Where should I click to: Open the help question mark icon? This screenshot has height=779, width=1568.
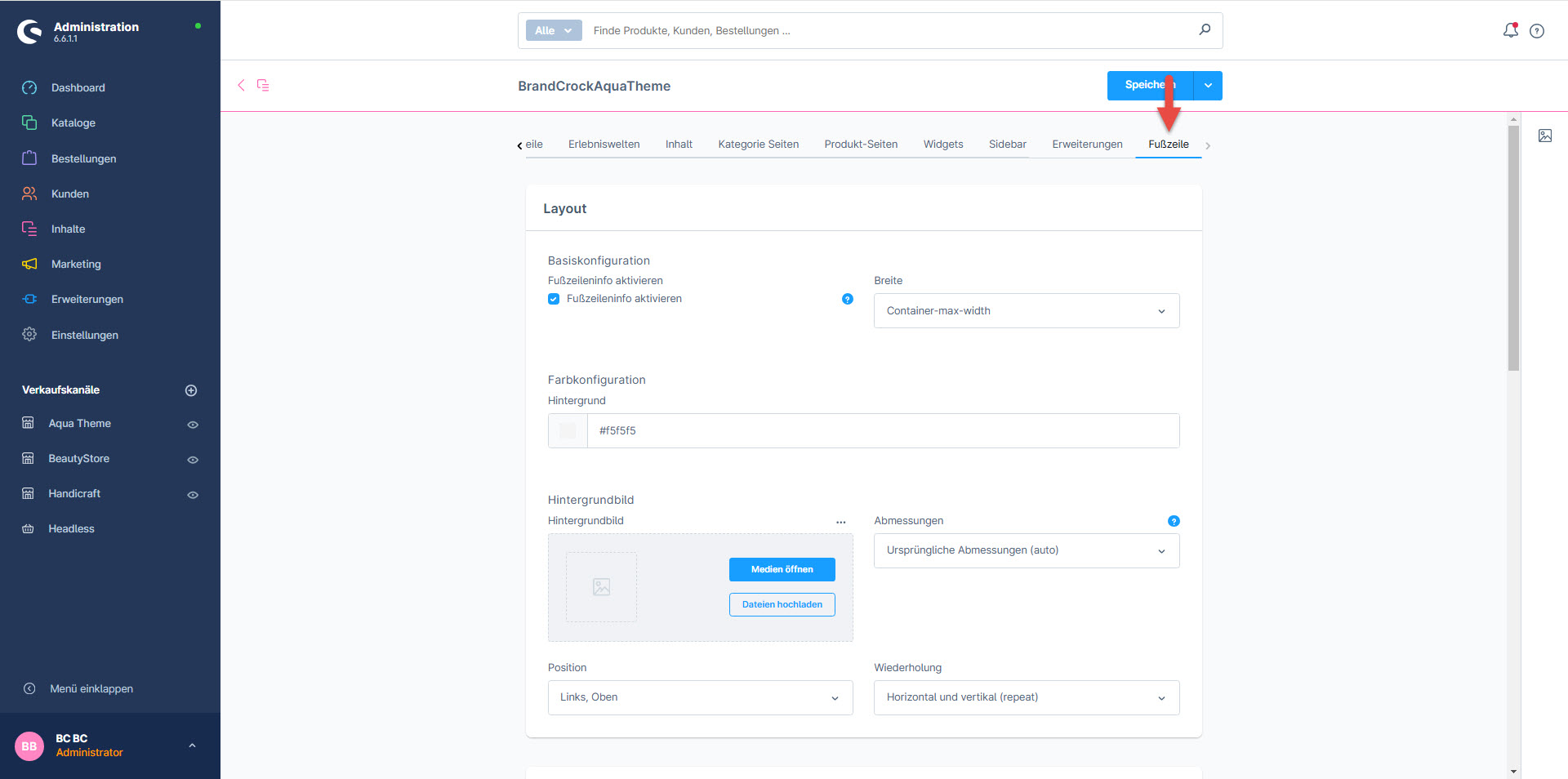[1537, 31]
